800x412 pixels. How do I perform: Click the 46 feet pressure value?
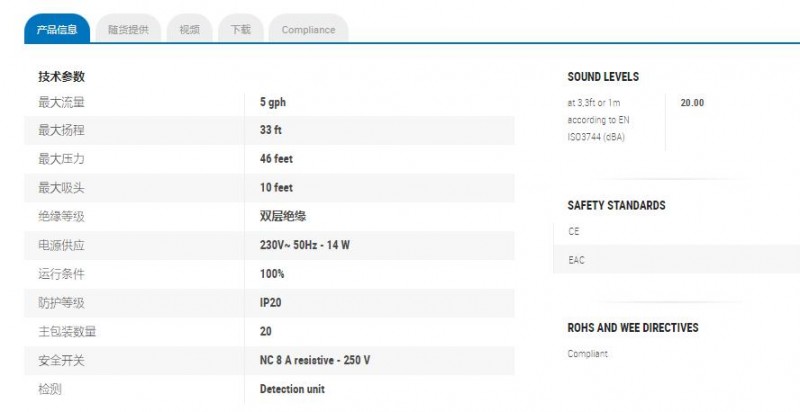tap(276, 159)
